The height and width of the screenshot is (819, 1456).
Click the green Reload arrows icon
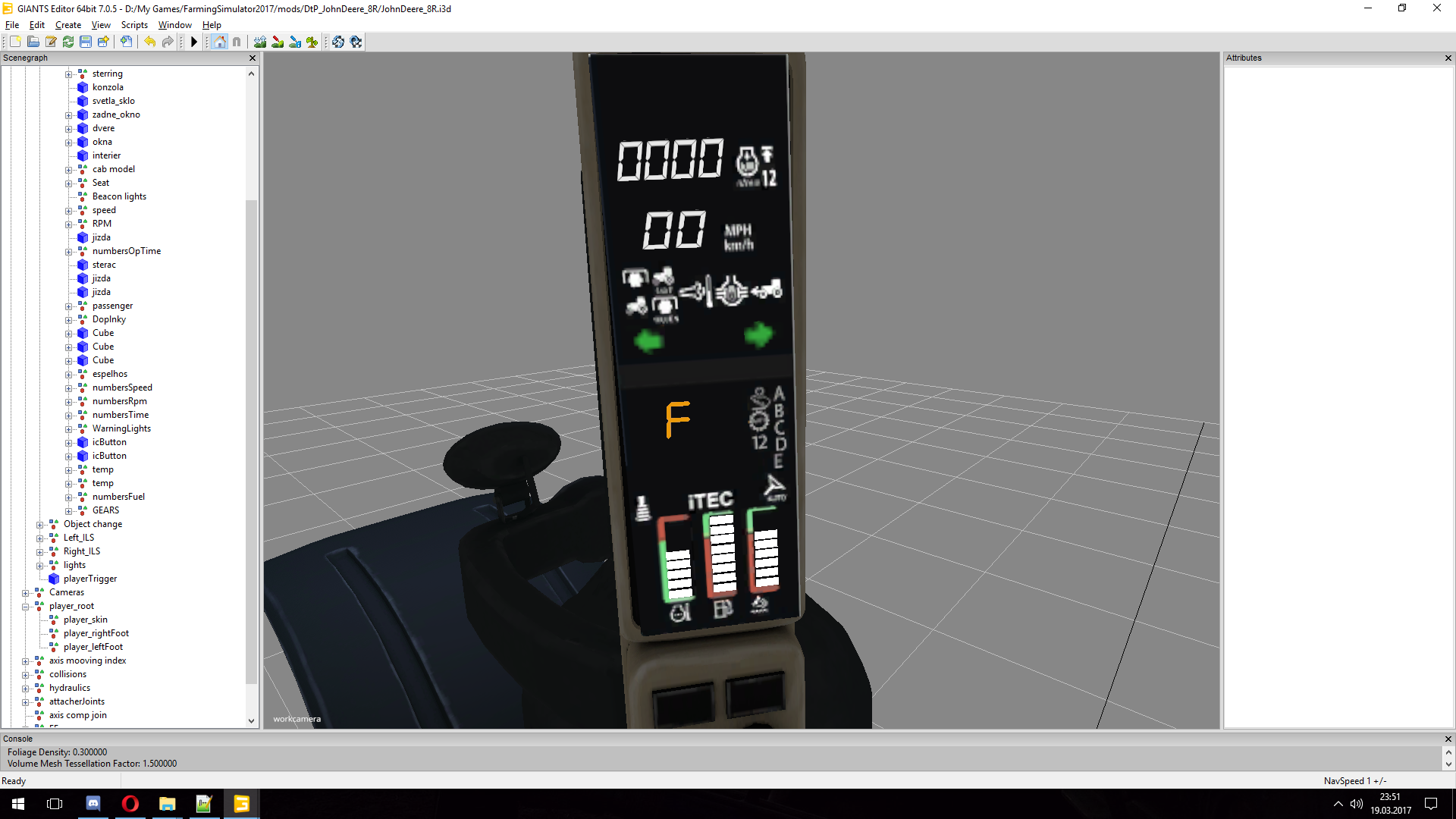(68, 42)
